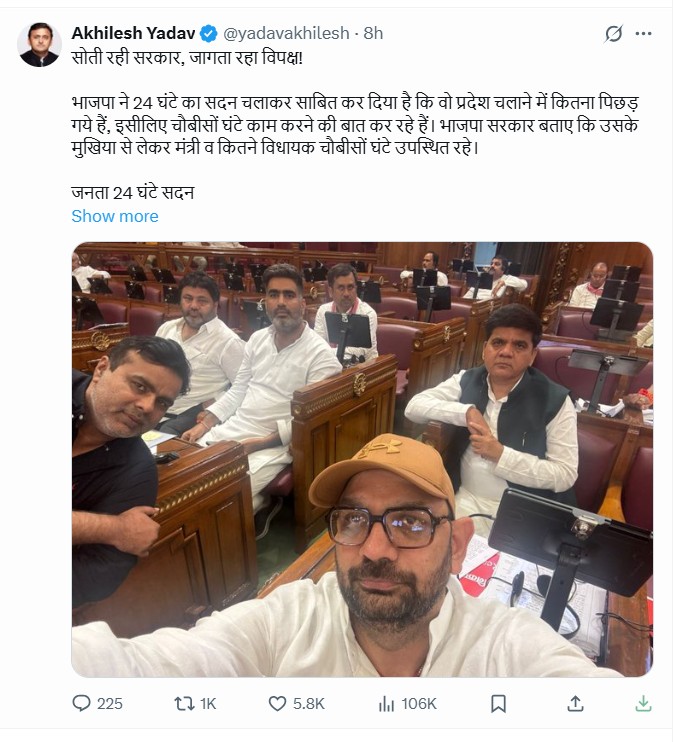This screenshot has height=742, width=675.
Task: Open the three-dot more options menu
Action: click(x=643, y=34)
